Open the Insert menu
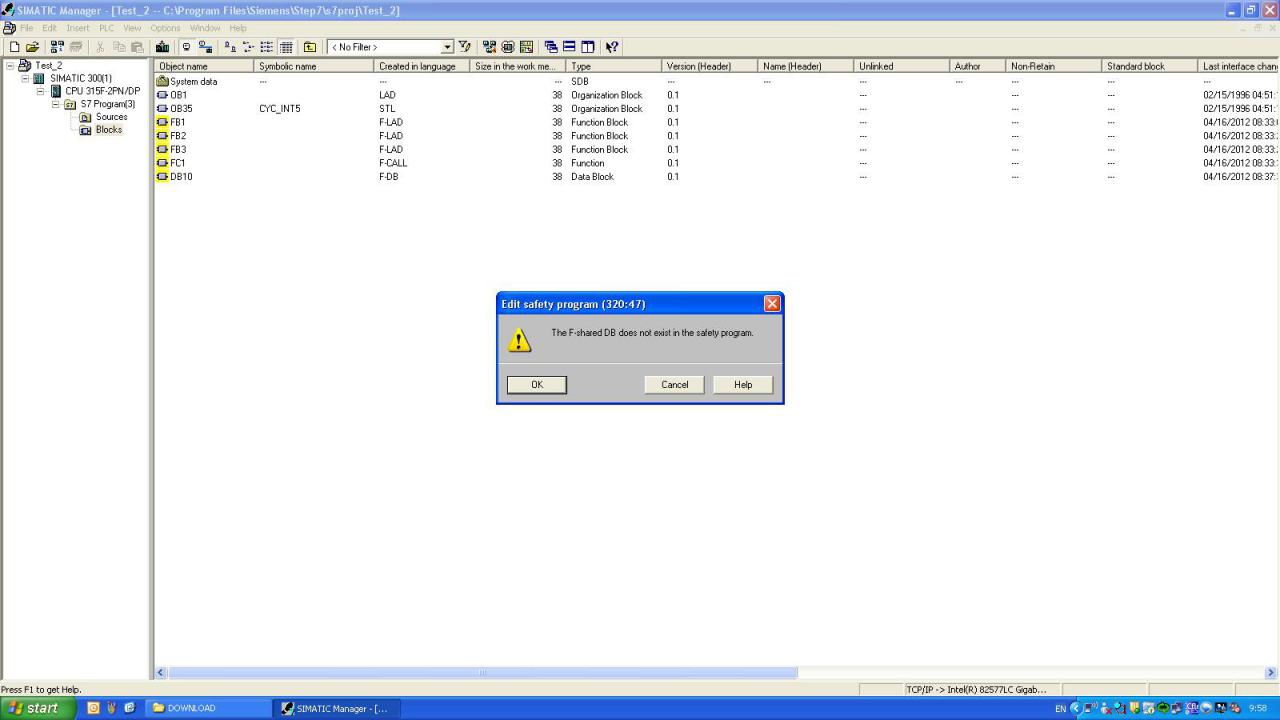This screenshot has height=720, width=1280. pos(78,28)
